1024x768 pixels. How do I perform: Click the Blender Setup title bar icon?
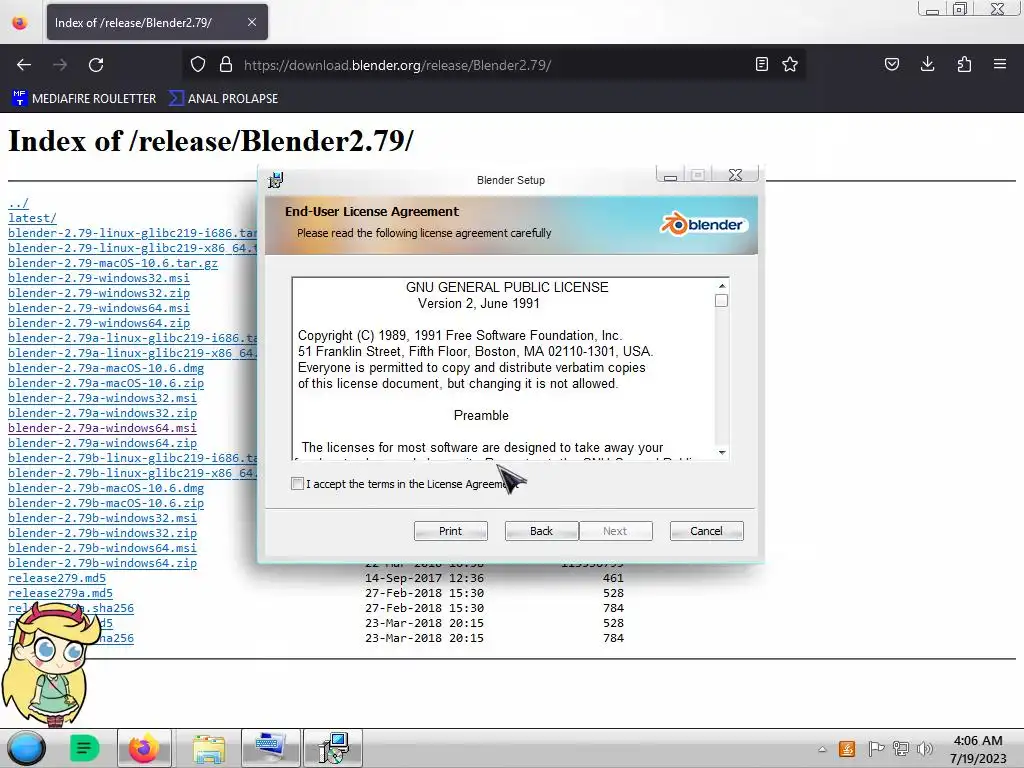276,180
